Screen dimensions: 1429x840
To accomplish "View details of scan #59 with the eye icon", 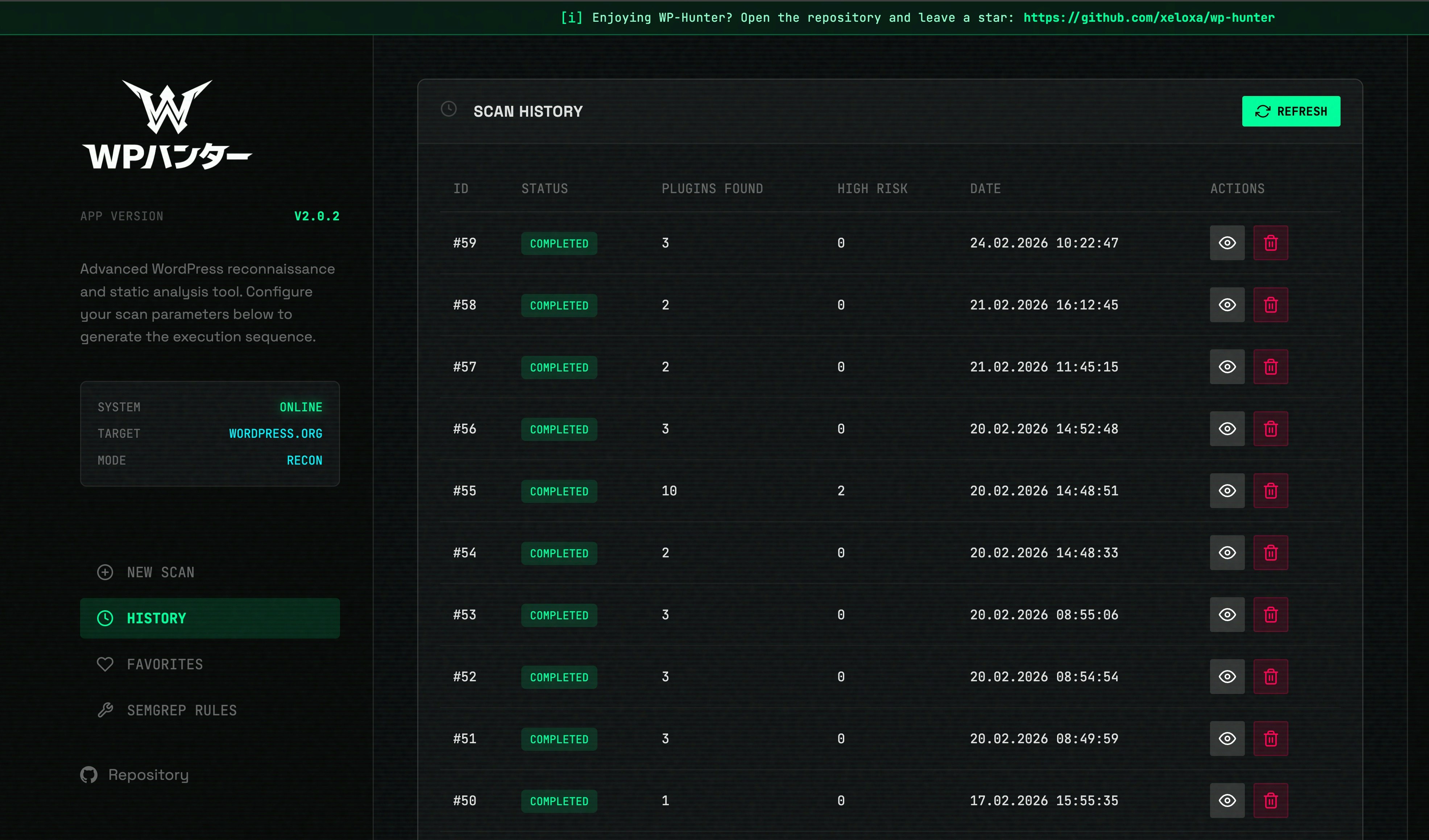I will [1227, 242].
